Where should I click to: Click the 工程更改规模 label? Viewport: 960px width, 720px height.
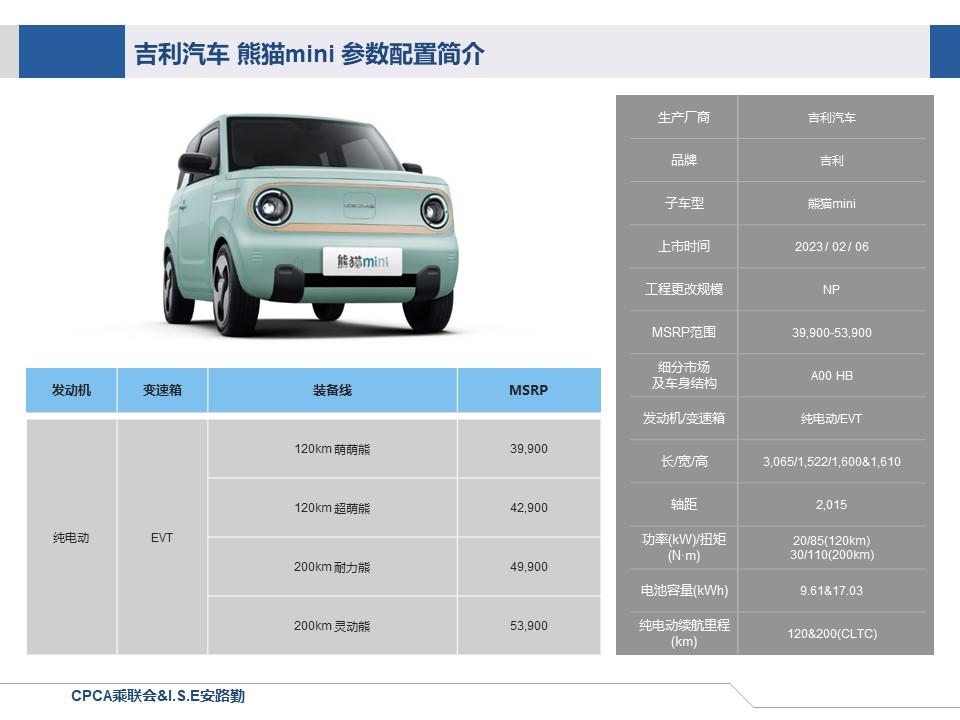point(684,289)
